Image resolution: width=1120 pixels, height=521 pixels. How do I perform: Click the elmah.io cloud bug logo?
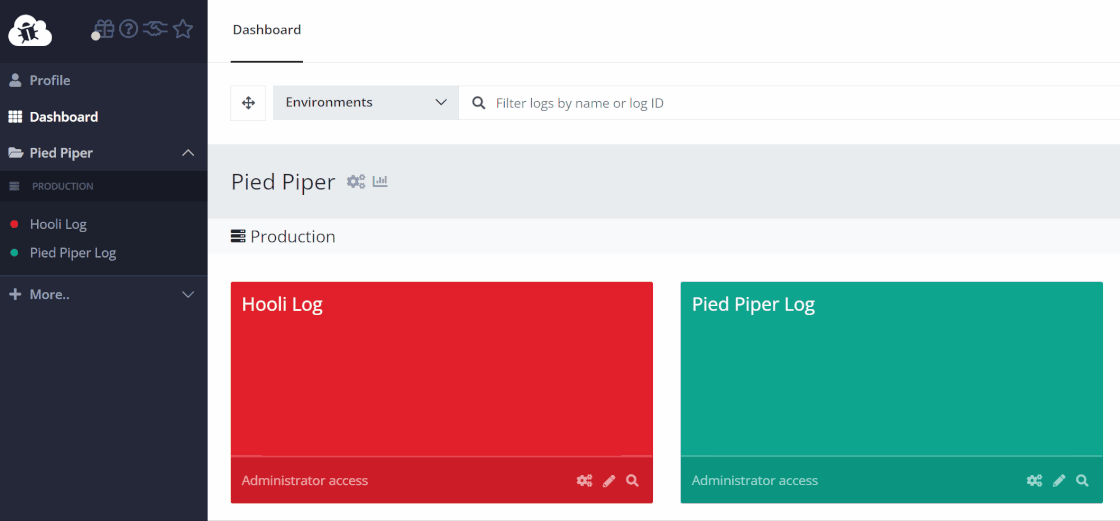click(x=30, y=29)
